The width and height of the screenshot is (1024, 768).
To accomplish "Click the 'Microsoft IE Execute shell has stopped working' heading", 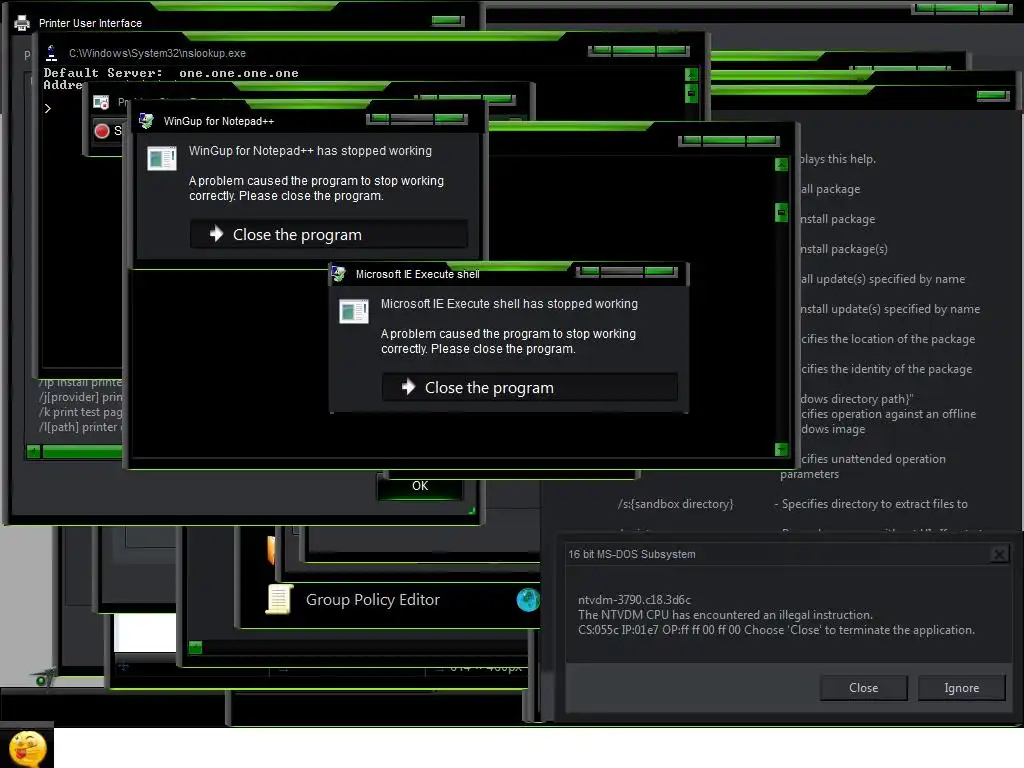I will (x=509, y=304).
